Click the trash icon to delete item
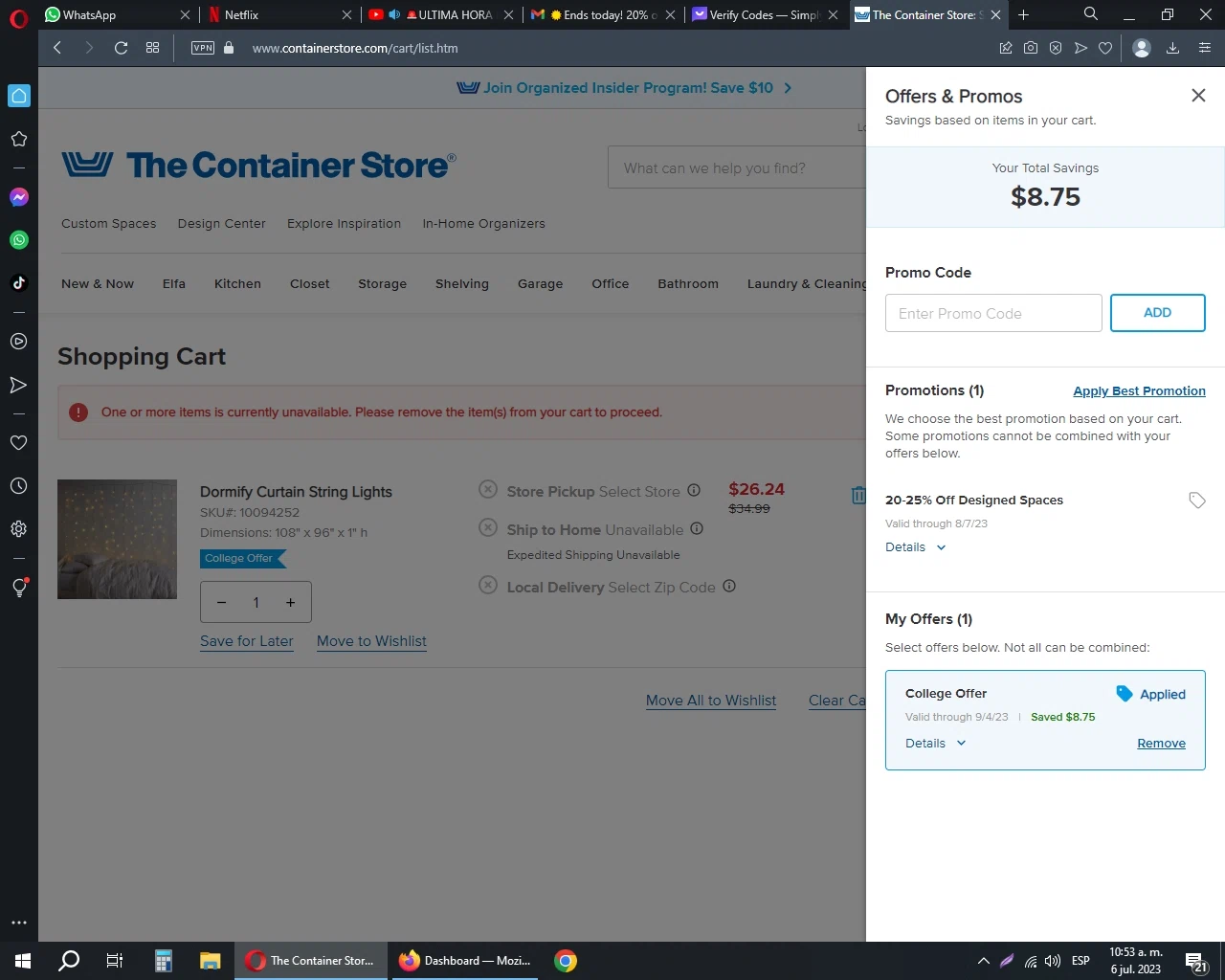 858,495
